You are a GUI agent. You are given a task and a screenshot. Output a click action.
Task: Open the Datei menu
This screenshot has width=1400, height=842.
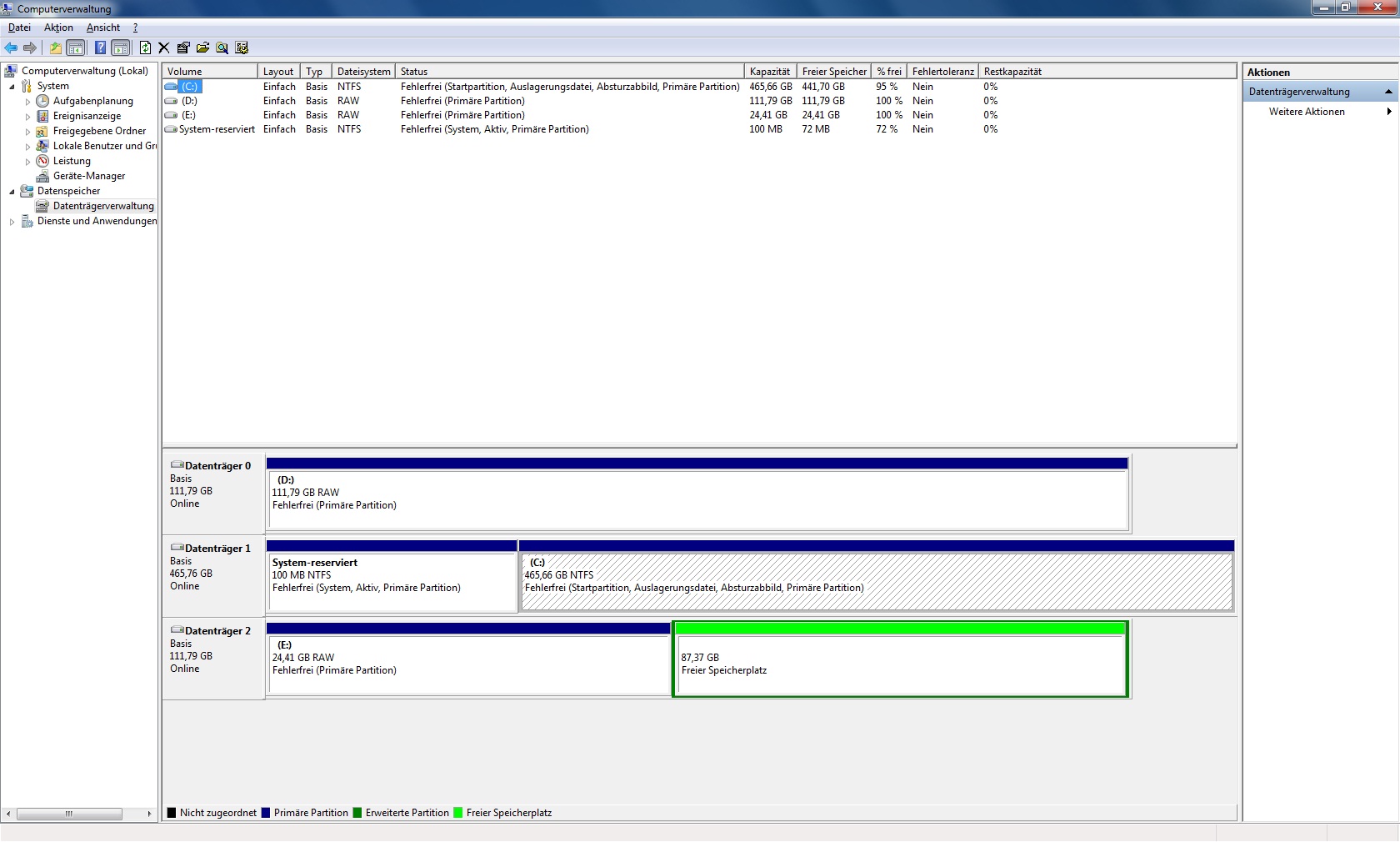[19, 28]
